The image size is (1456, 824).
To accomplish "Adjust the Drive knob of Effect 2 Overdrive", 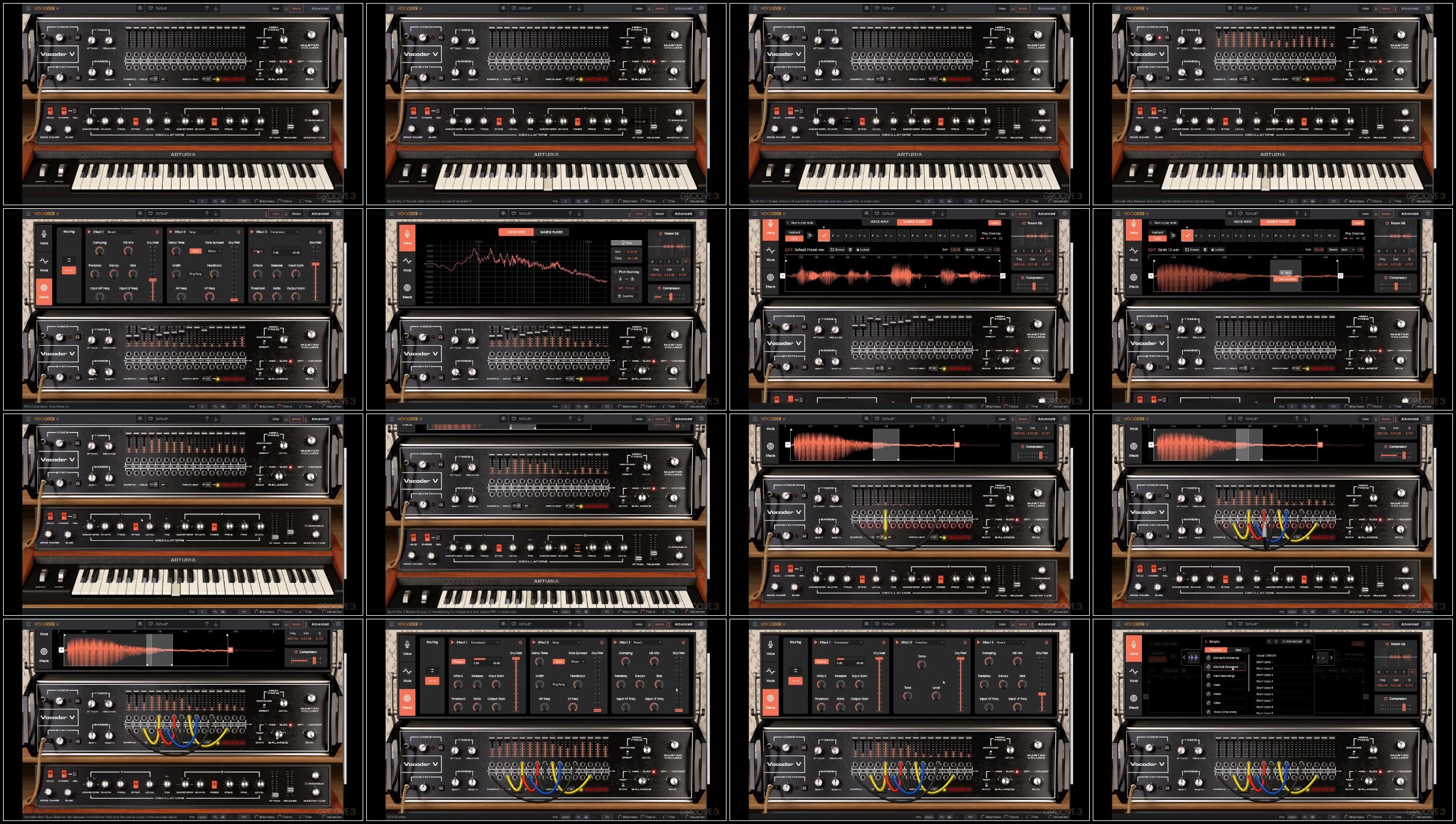I will (x=922, y=664).
